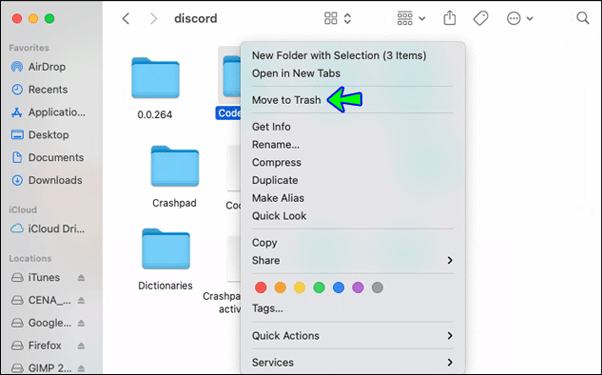Apply the orange tag color
The width and height of the screenshot is (602, 375).
pos(280,287)
